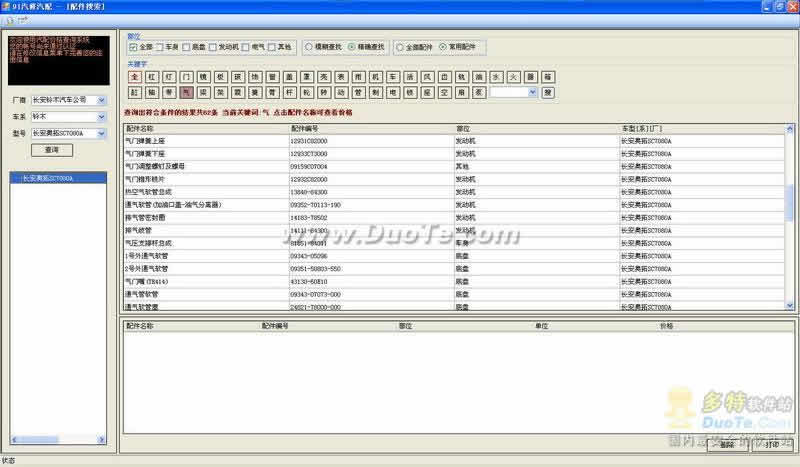Select the '气门弹簧上座' part row
Viewport: 800px width, 467px height.
pos(454,141)
